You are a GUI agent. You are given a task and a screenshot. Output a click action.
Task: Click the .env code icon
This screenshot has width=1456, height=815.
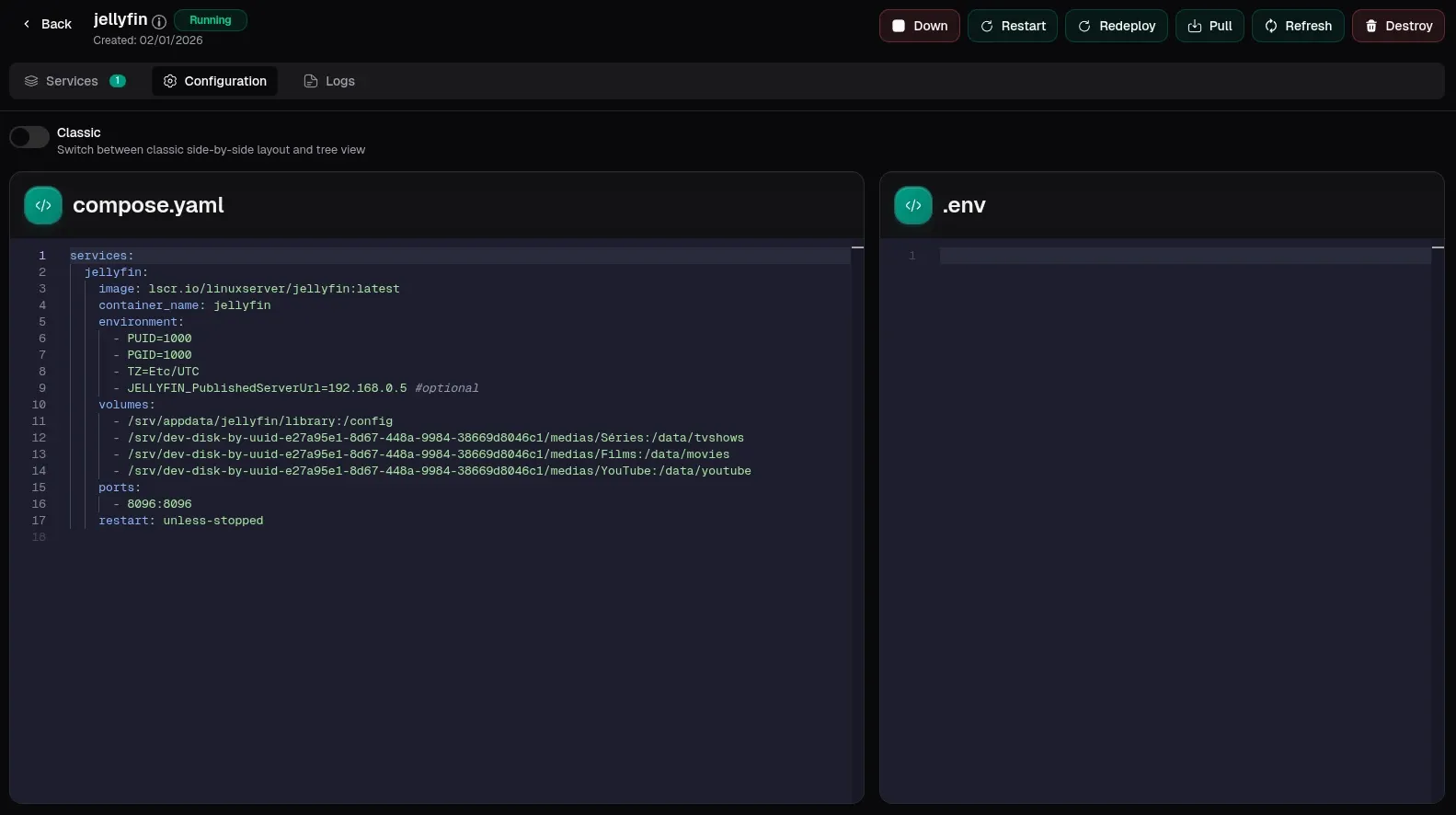coord(913,205)
